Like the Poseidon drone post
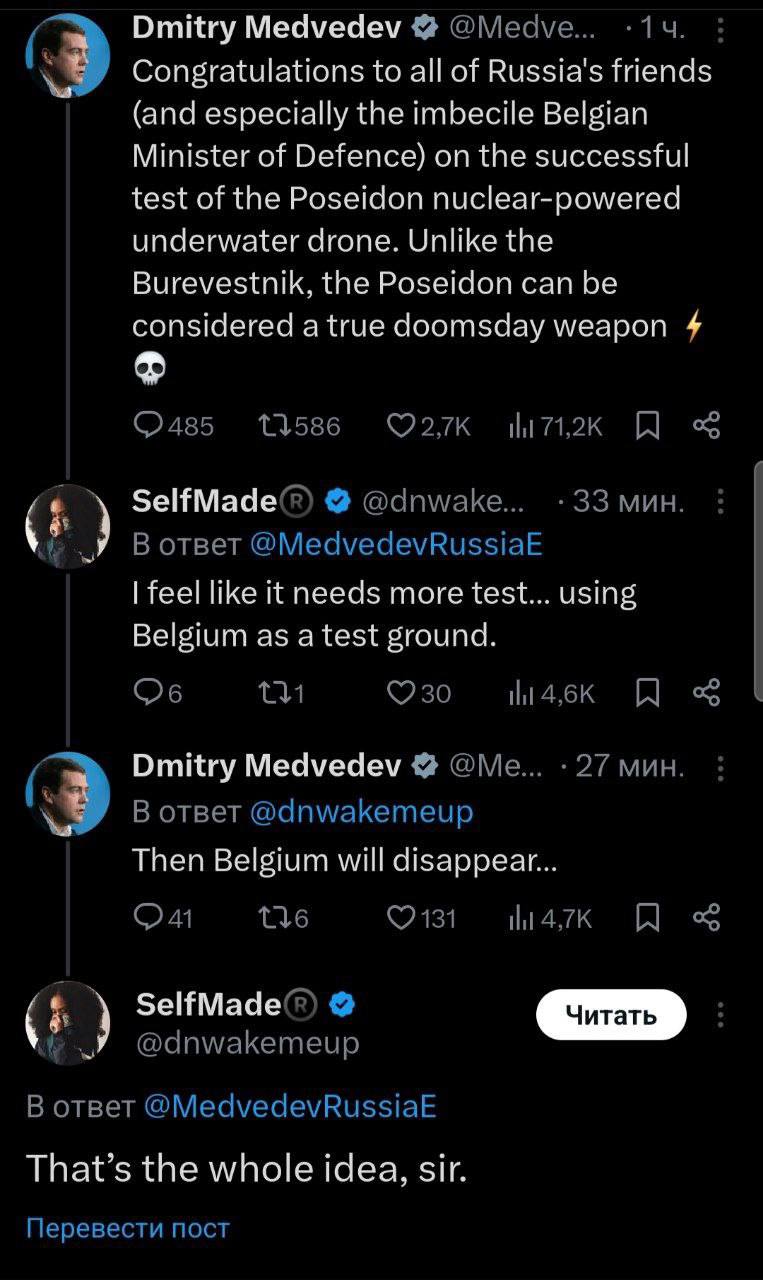Viewport: 763px width, 1280px height. (x=402, y=427)
